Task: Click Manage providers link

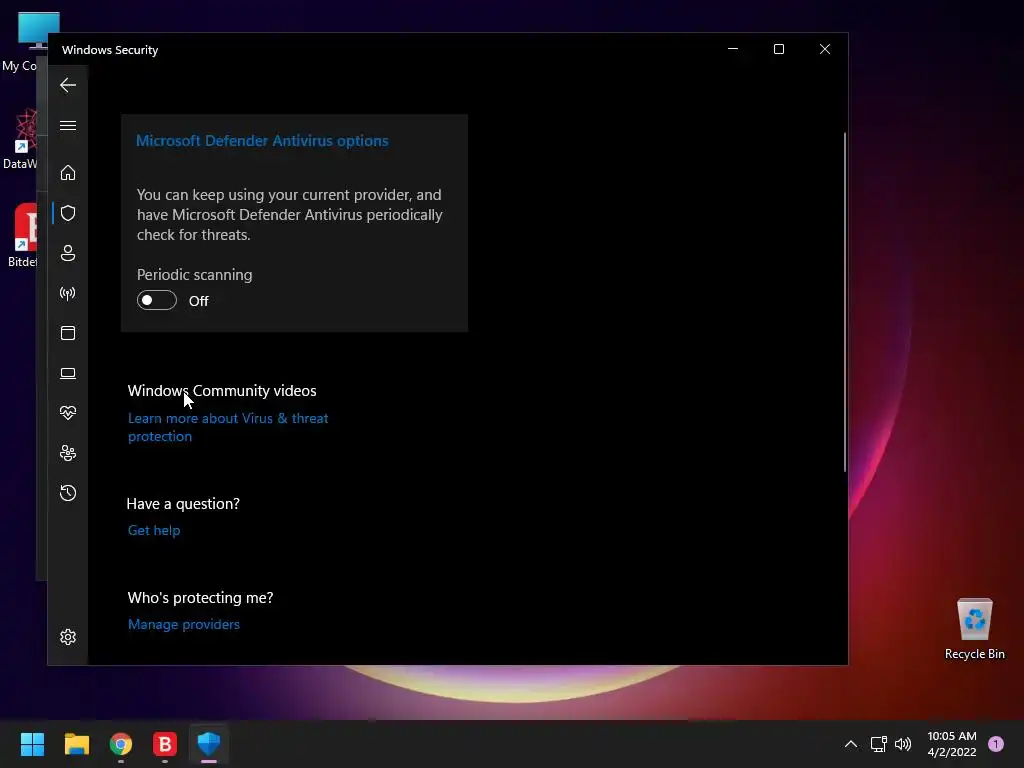Action: [184, 624]
